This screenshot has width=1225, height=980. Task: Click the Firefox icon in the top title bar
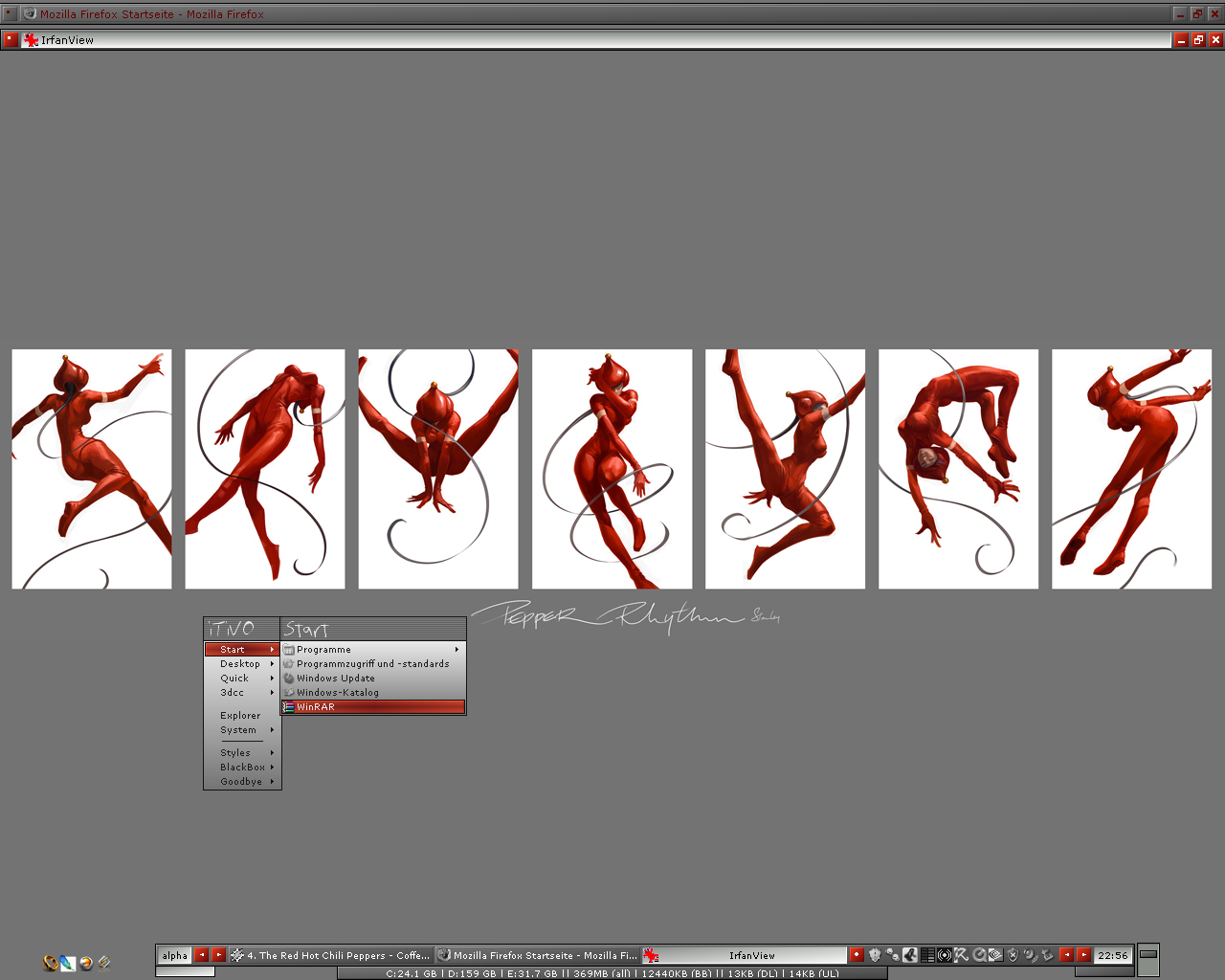point(30,13)
